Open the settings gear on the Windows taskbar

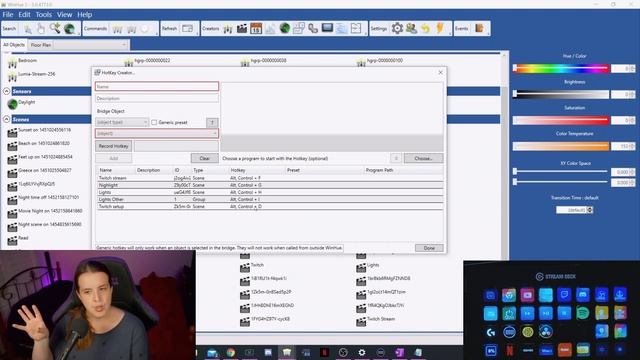click(362, 352)
